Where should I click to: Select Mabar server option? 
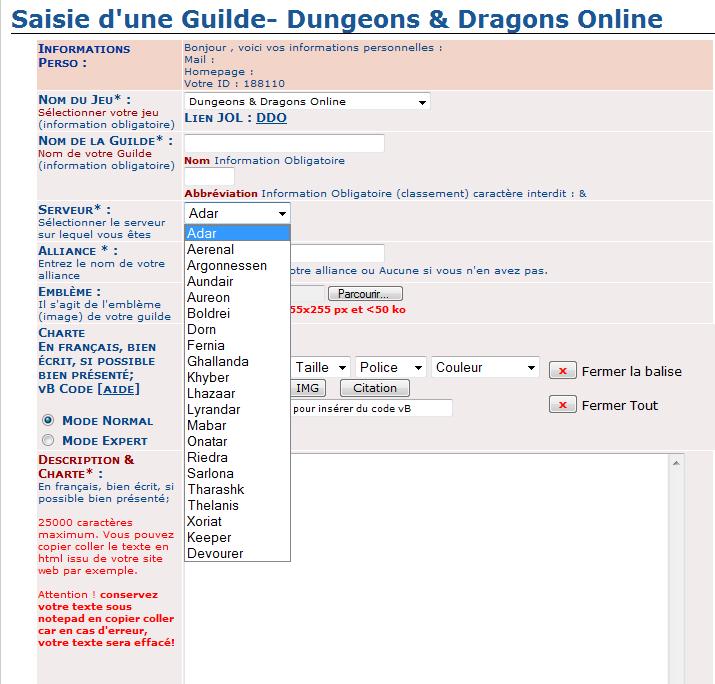pyautogui.click(x=237, y=425)
